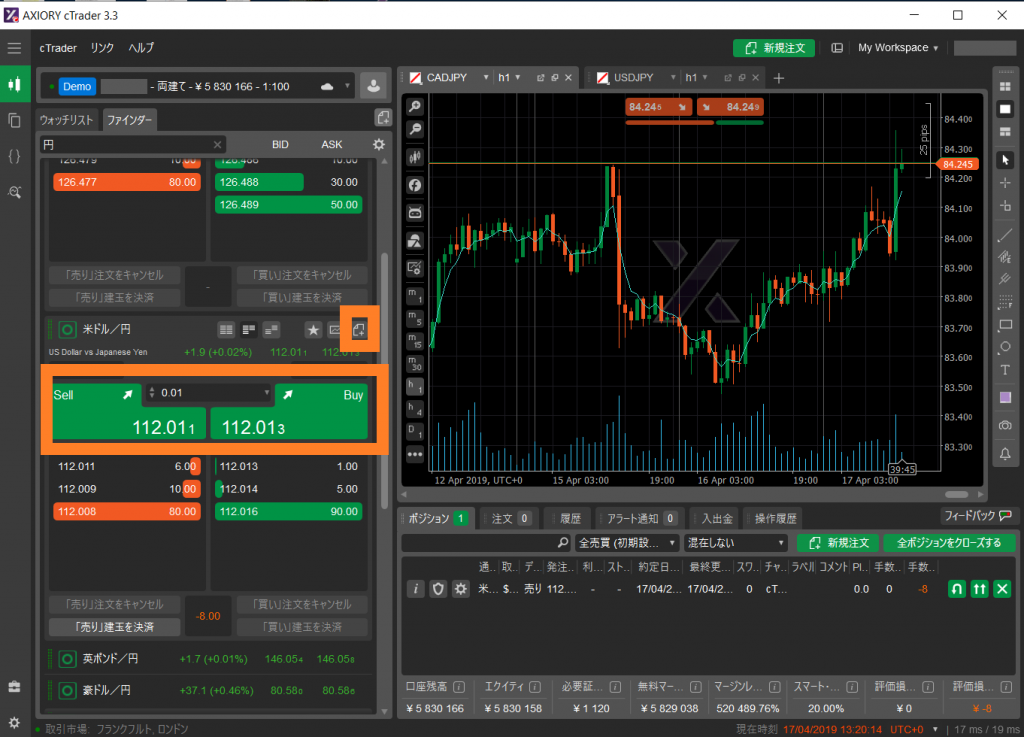Screen dimensions: 1024x737
Task: Take a chart snapshot with the camera icon
Action: pos(1005,426)
